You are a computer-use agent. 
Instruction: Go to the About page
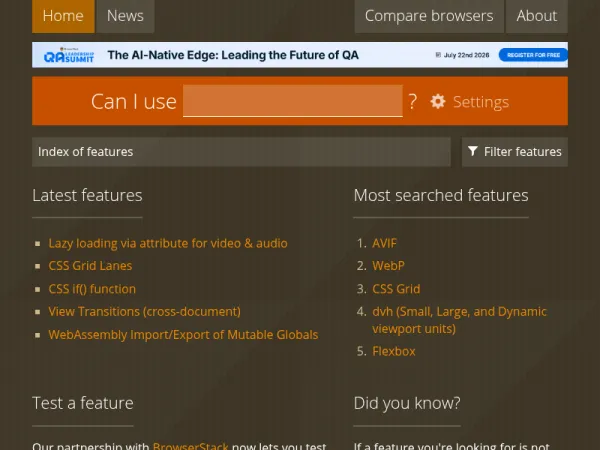coord(536,16)
